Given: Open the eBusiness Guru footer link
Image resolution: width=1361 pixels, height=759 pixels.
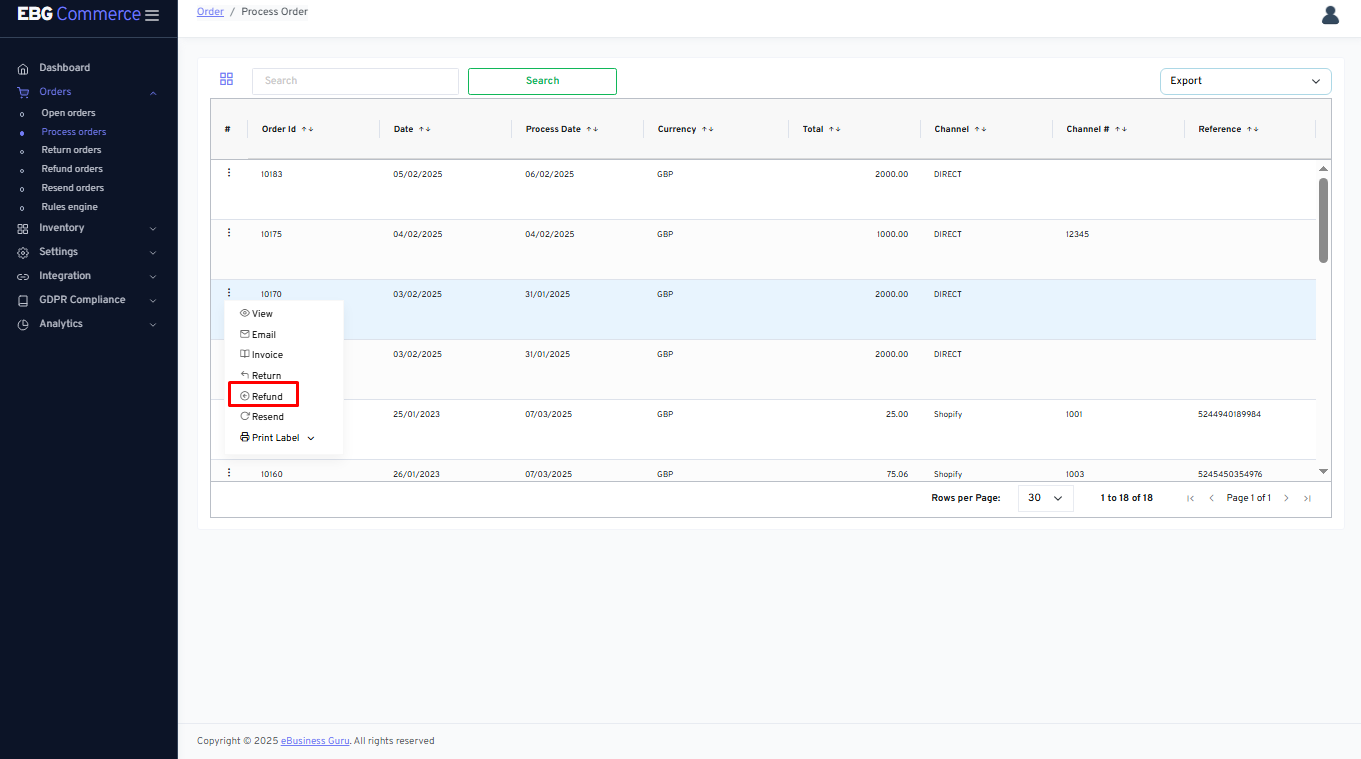Looking at the screenshot, I should pos(315,741).
